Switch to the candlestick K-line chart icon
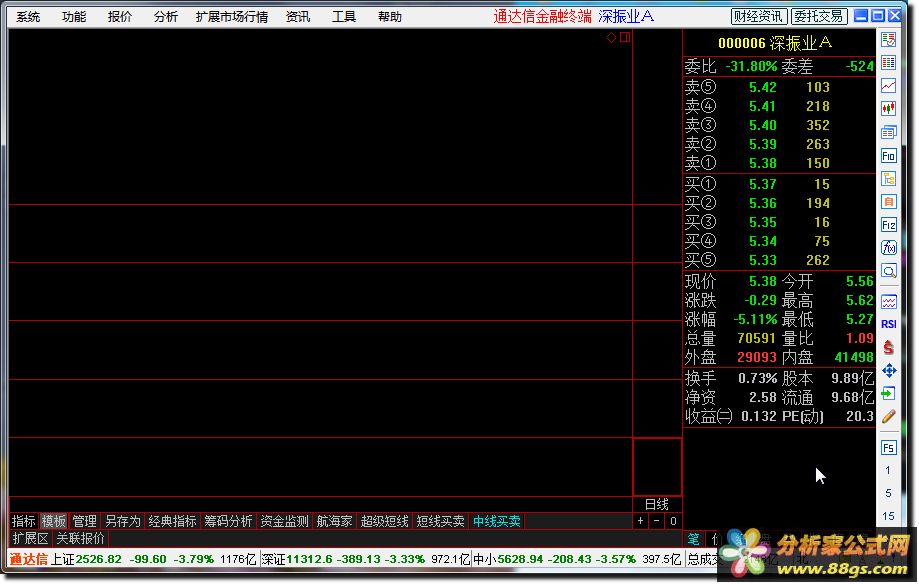The width and height of the screenshot is (919, 584). coord(889,109)
